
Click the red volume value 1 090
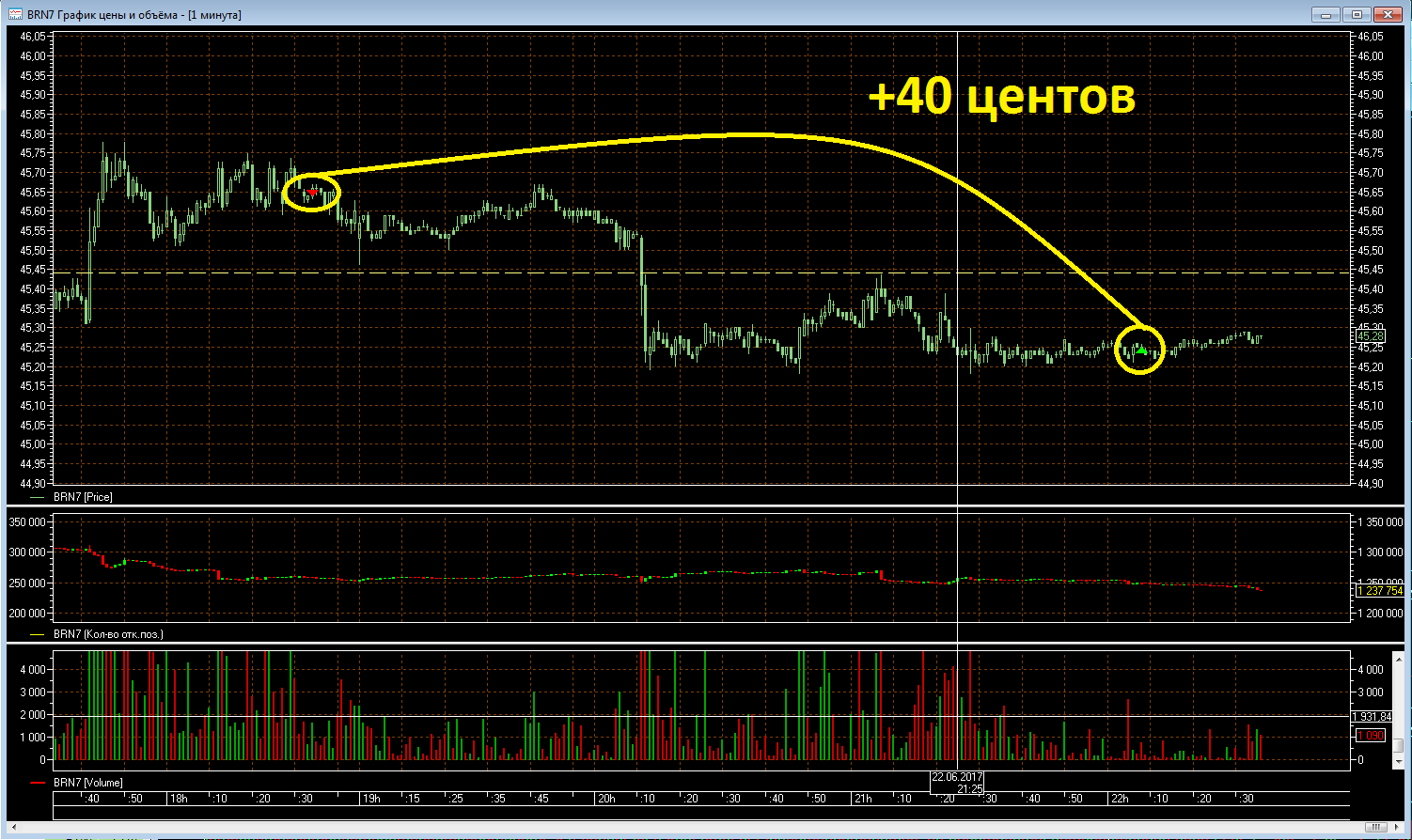(1371, 736)
